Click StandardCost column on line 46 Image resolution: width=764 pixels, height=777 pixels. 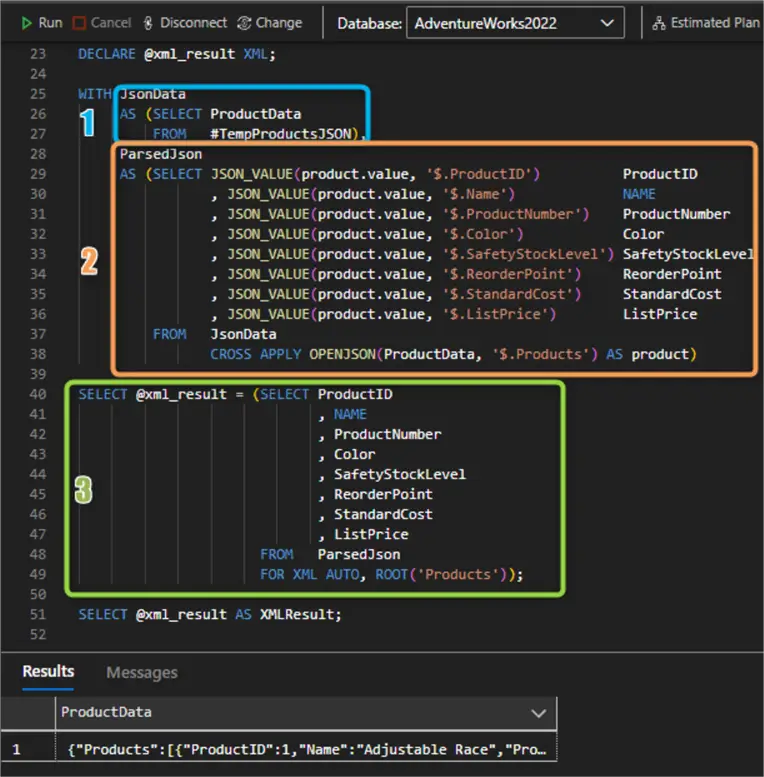click(x=383, y=514)
